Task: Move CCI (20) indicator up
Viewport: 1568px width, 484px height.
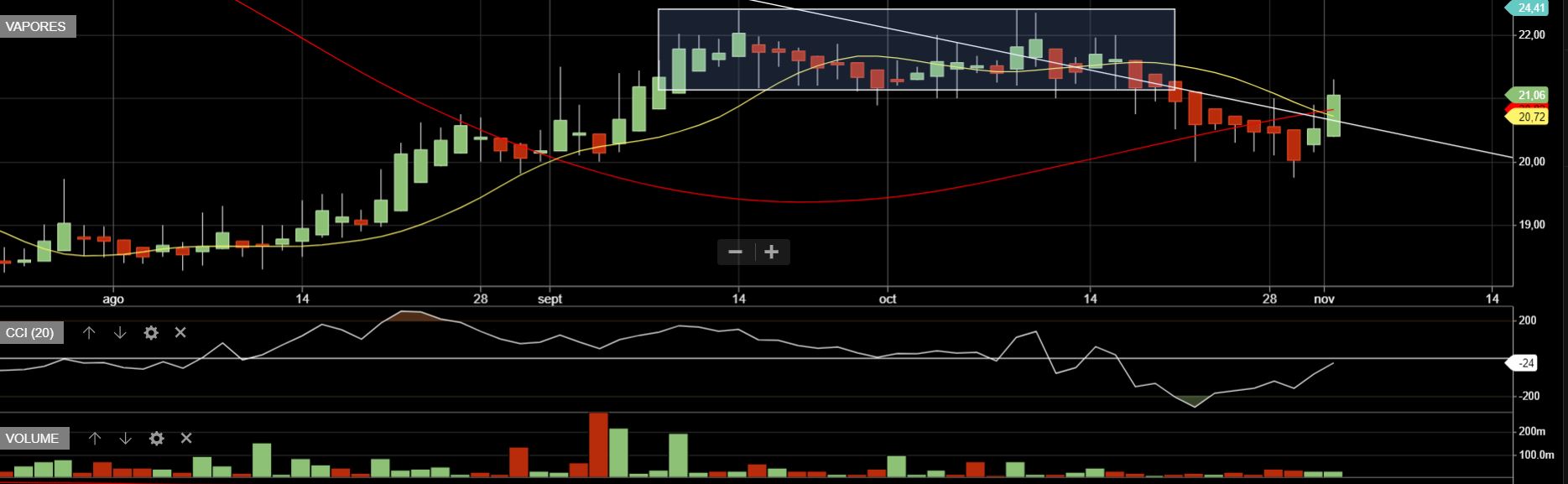Action: coord(89,333)
